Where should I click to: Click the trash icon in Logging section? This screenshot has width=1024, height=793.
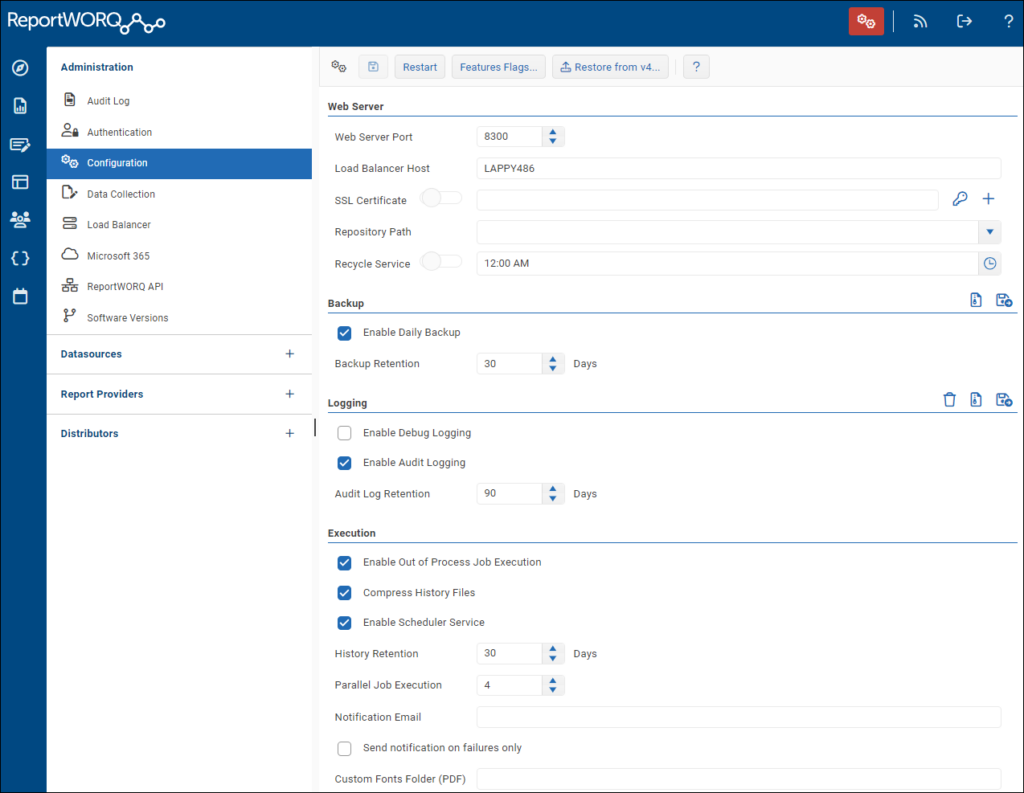949,400
